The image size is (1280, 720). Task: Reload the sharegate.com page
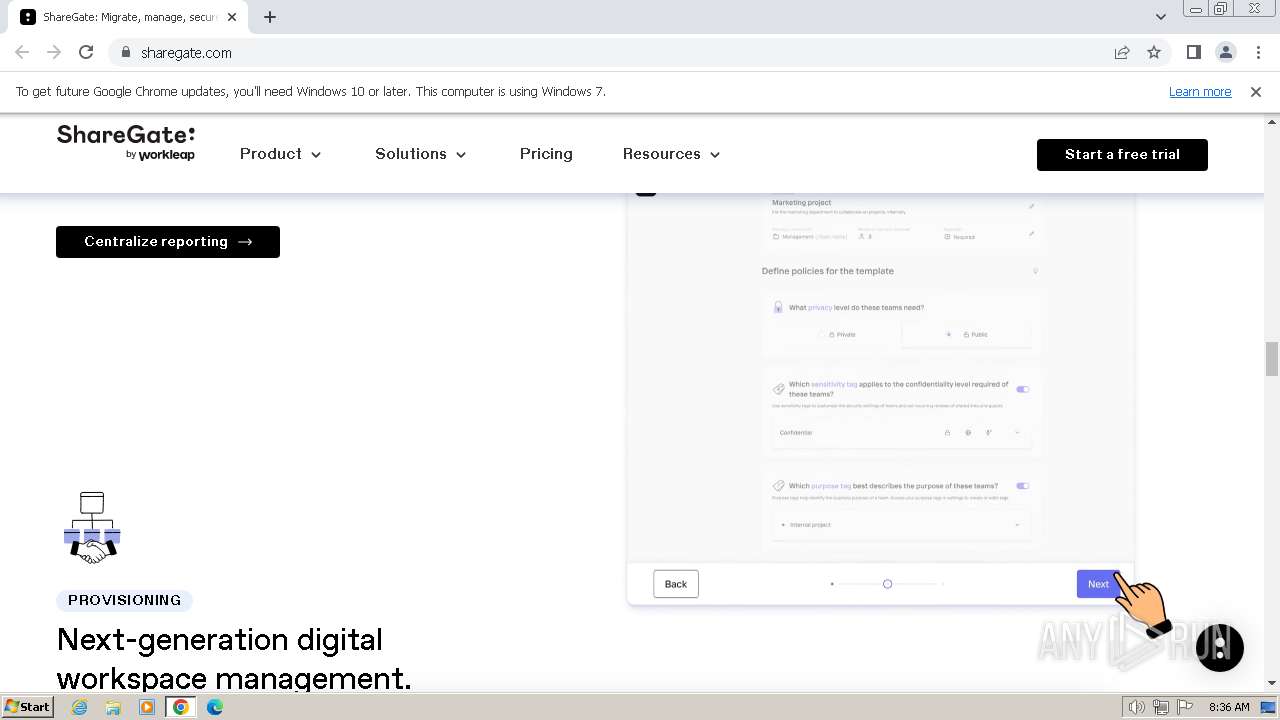pos(86,52)
